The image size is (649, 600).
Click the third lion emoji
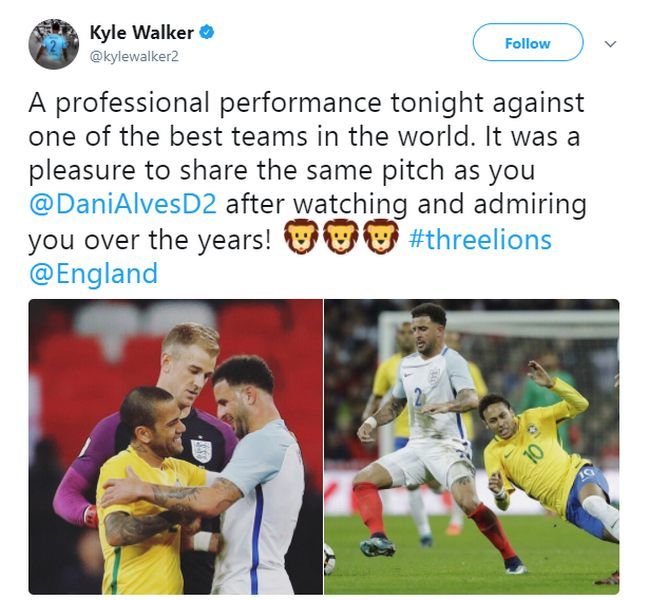380,237
